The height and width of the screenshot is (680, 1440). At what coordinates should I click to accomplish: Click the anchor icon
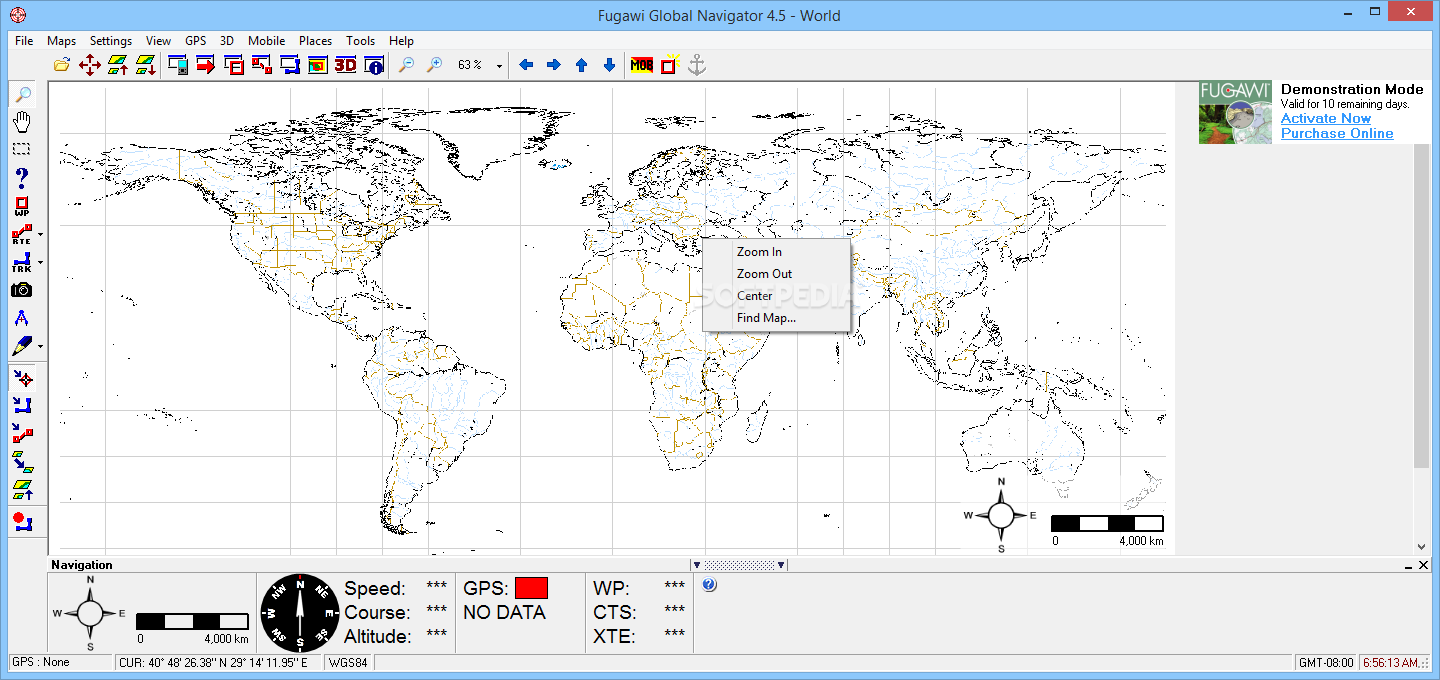697,65
